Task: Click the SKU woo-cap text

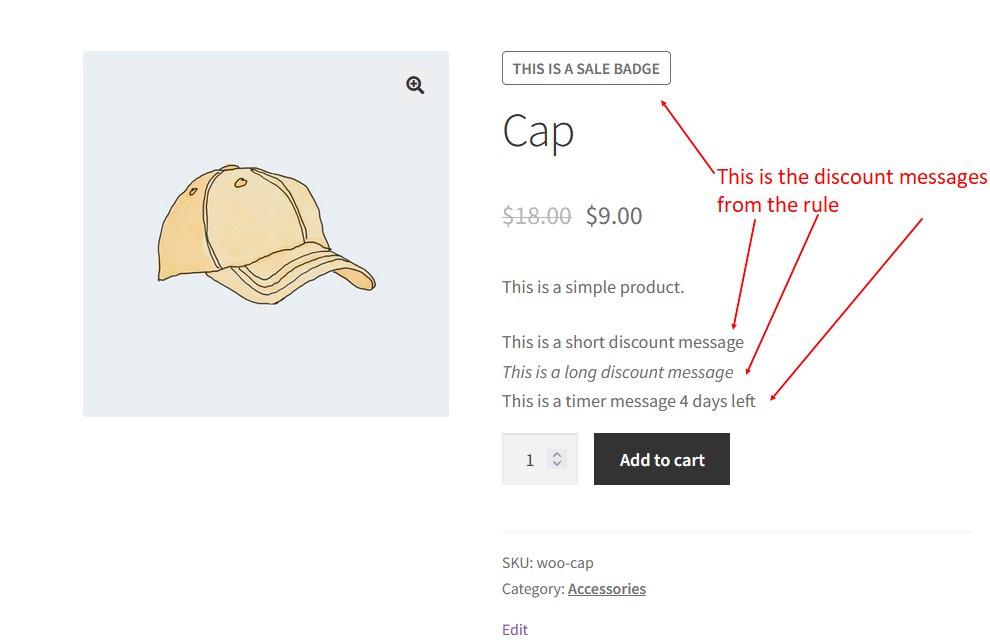Action: pyautogui.click(x=547, y=563)
